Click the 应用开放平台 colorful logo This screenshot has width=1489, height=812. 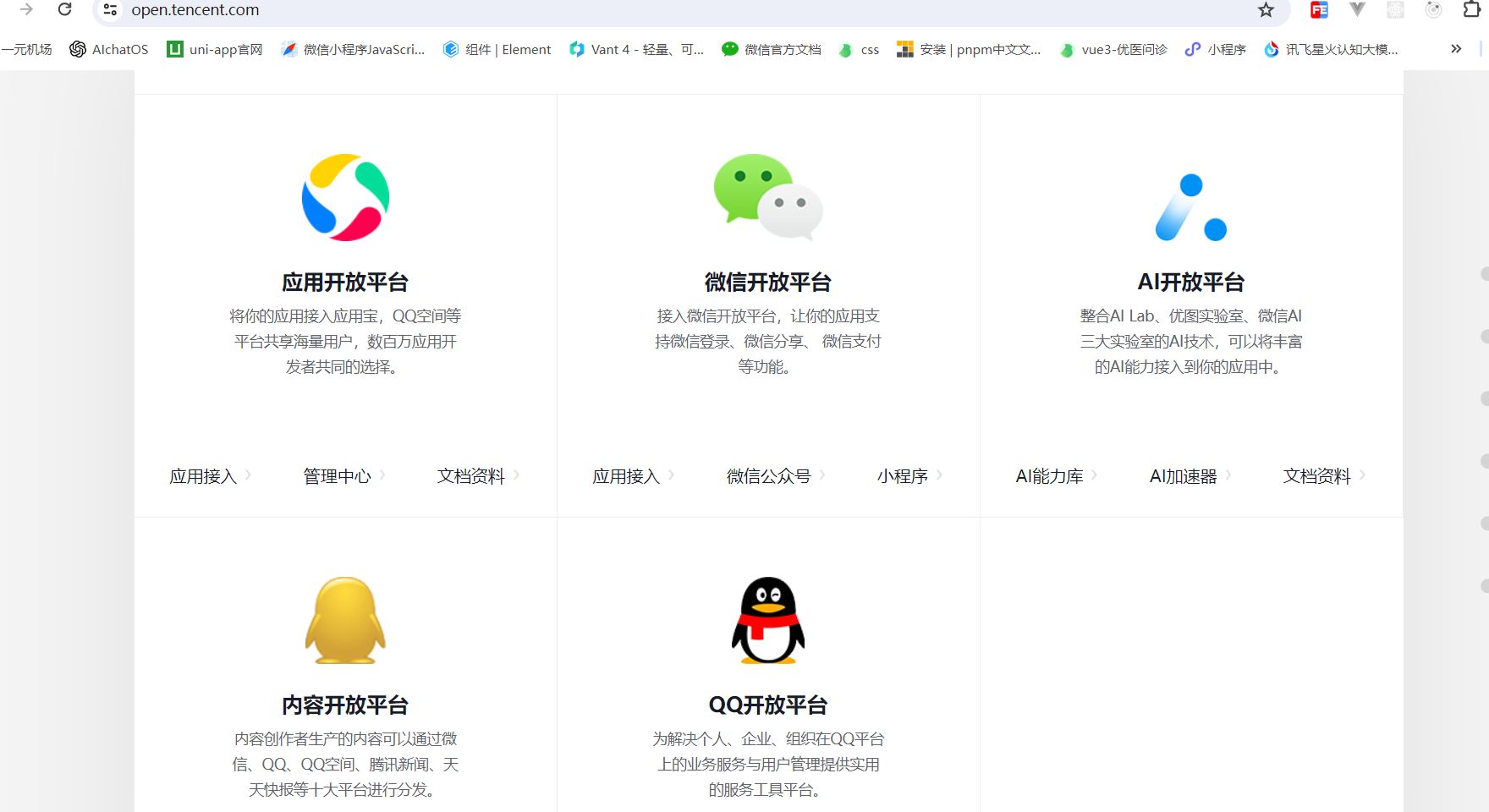(x=345, y=197)
